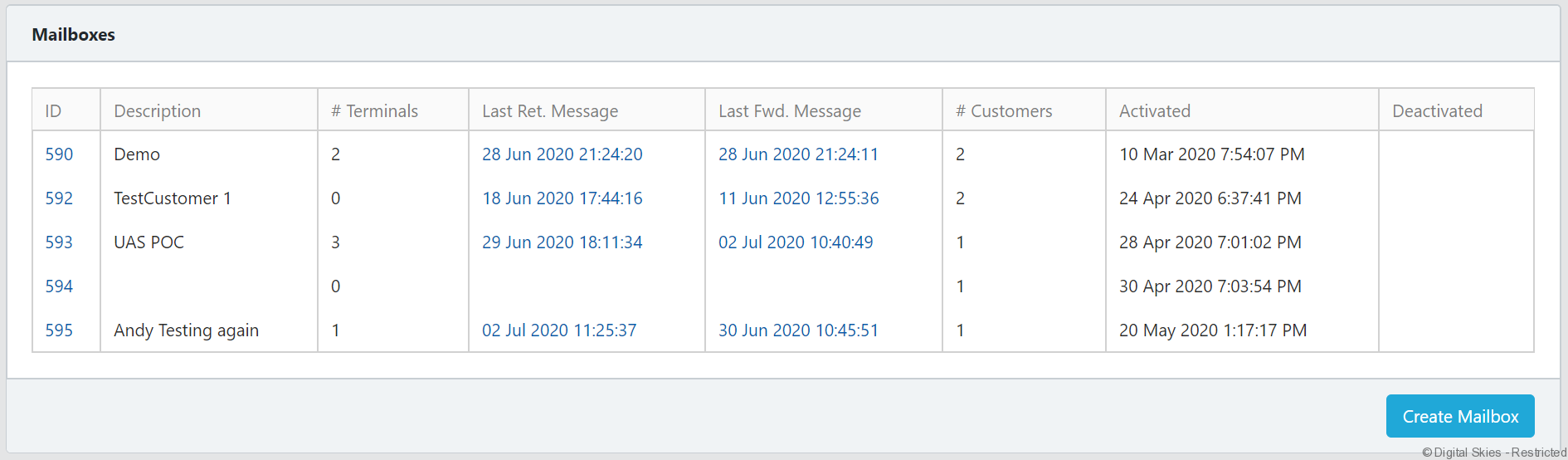This screenshot has height=460, width=1568.
Task: Open TestCustomer 1 last retrieved message
Action: click(562, 198)
